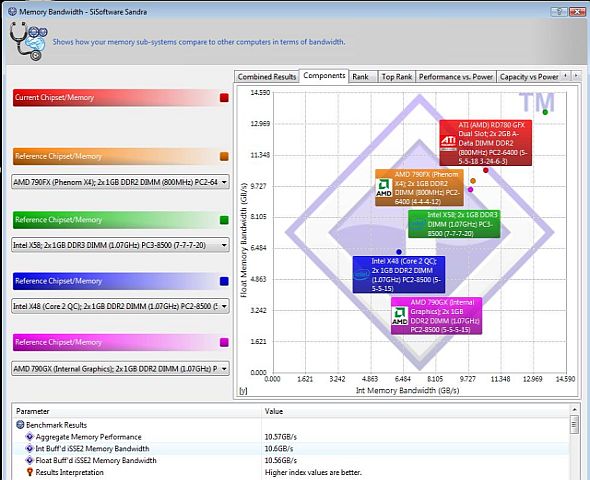This screenshot has width=590, height=480.
Task: Click the AMD logo in the magenta chart label
Action: coord(400,316)
